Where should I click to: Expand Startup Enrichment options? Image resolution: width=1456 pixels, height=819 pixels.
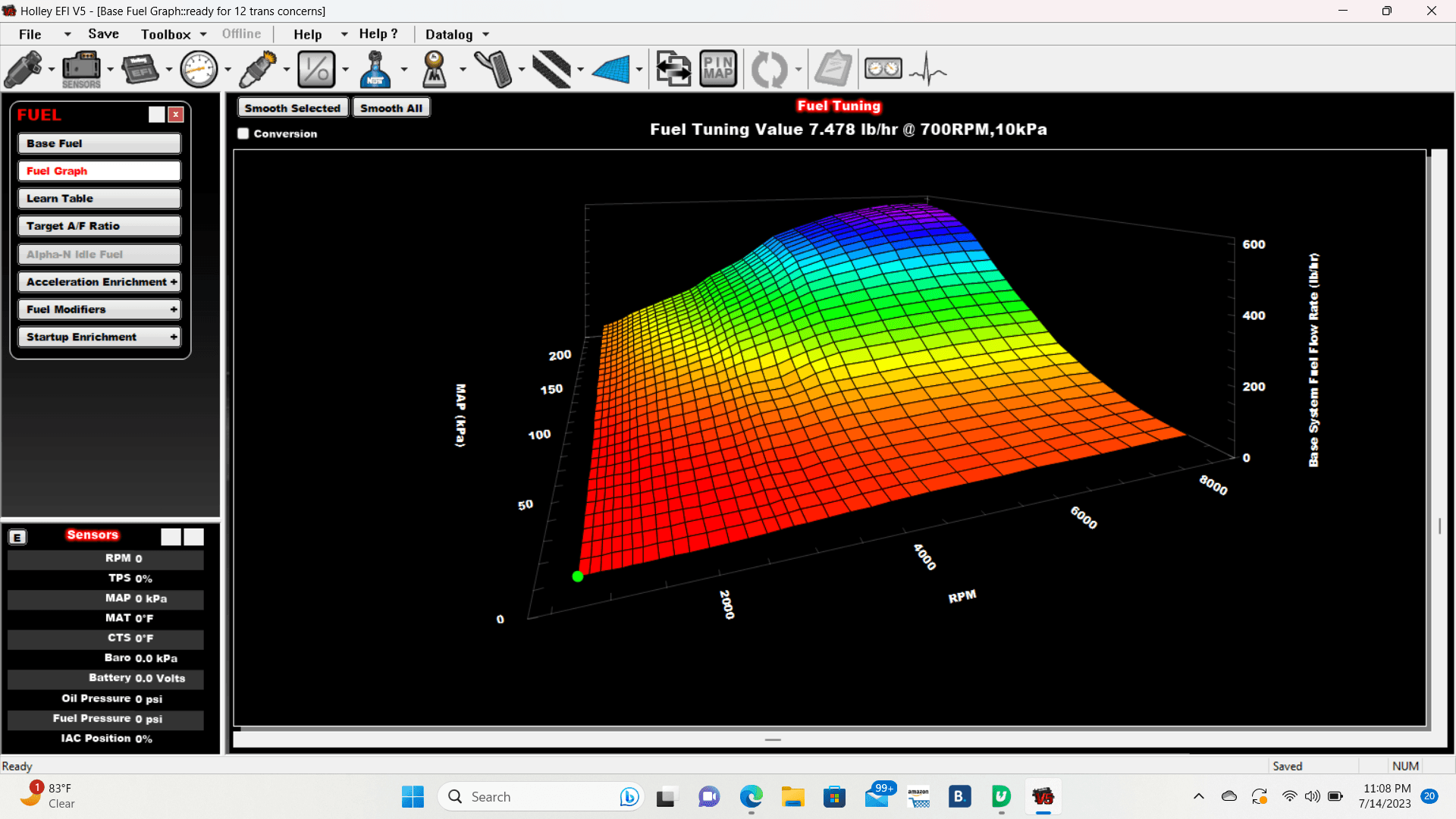[174, 337]
